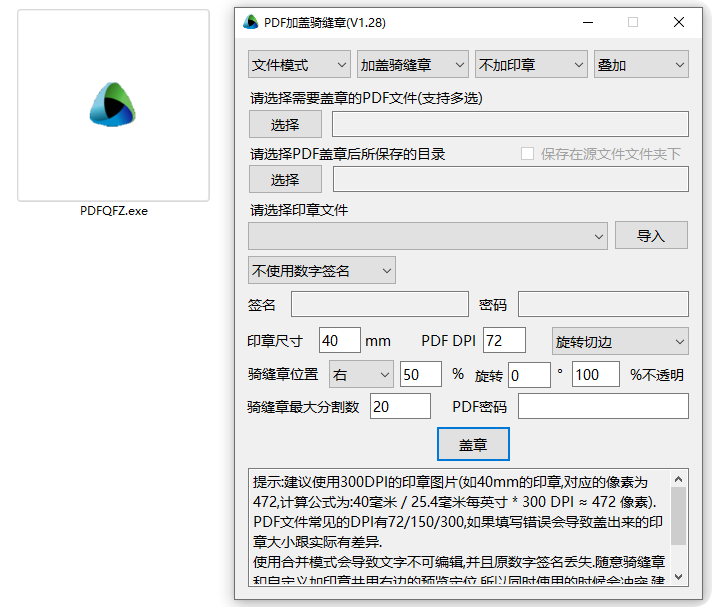Screen dimensions: 712x607
Task: Open the 骑缝章位置 dropdown showing 右
Action: coord(361,374)
